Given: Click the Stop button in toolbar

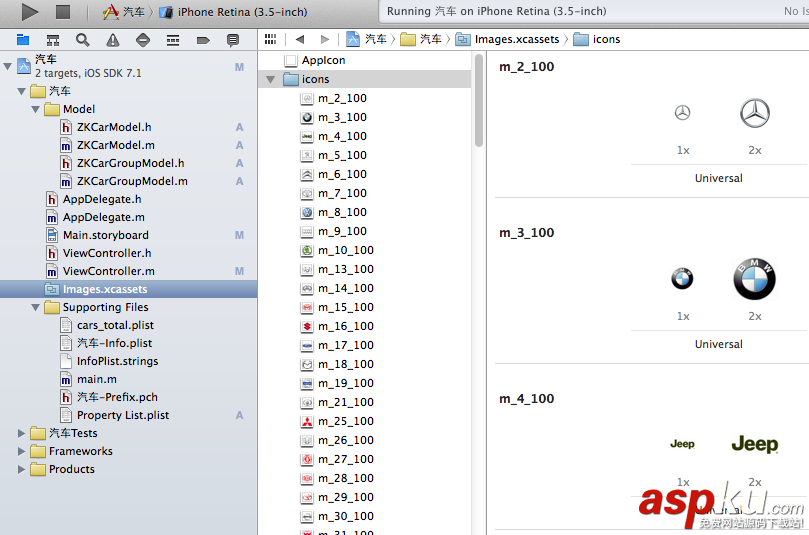Looking at the screenshot, I should coord(63,12).
